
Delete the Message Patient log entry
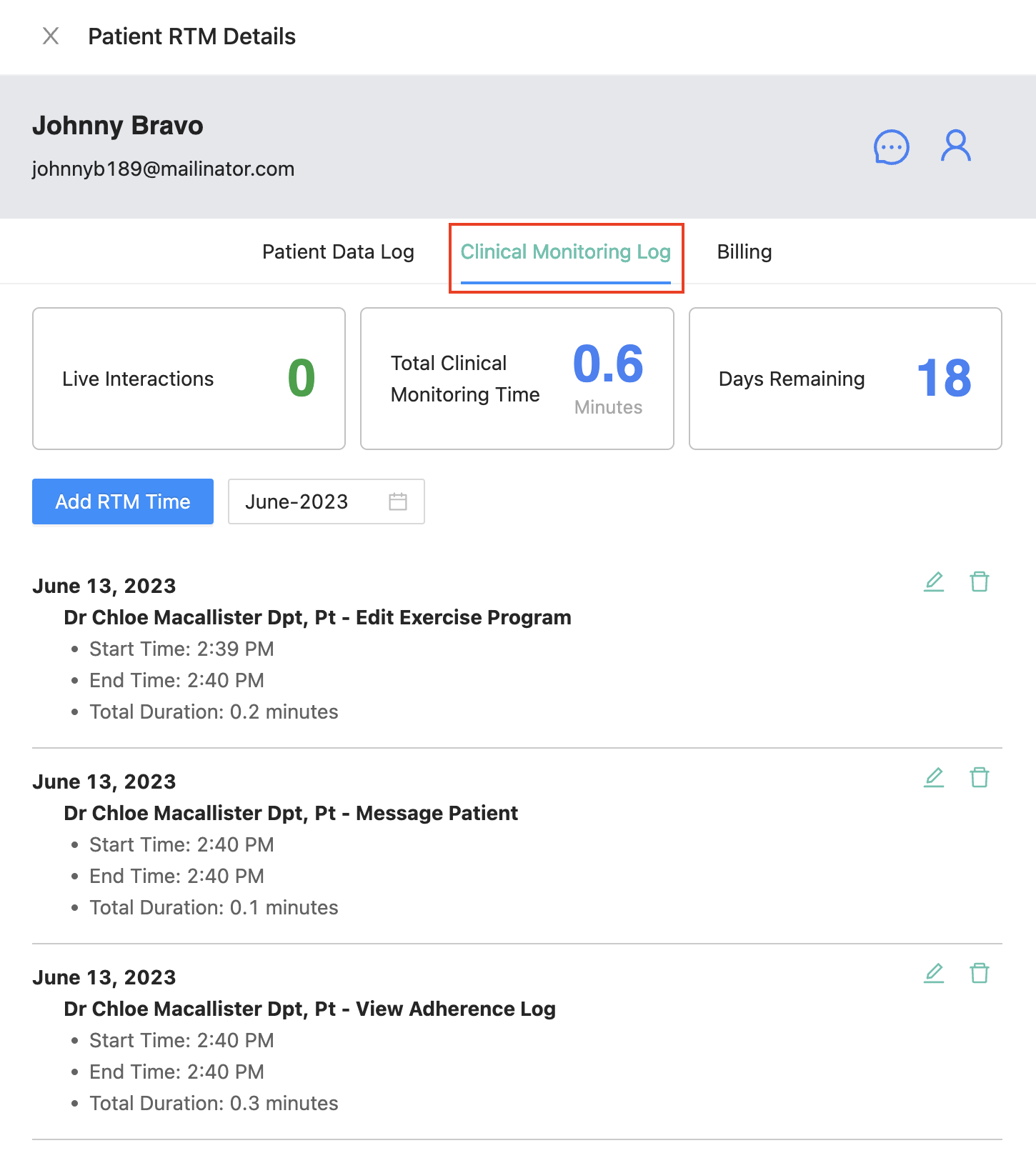pyautogui.click(x=980, y=777)
